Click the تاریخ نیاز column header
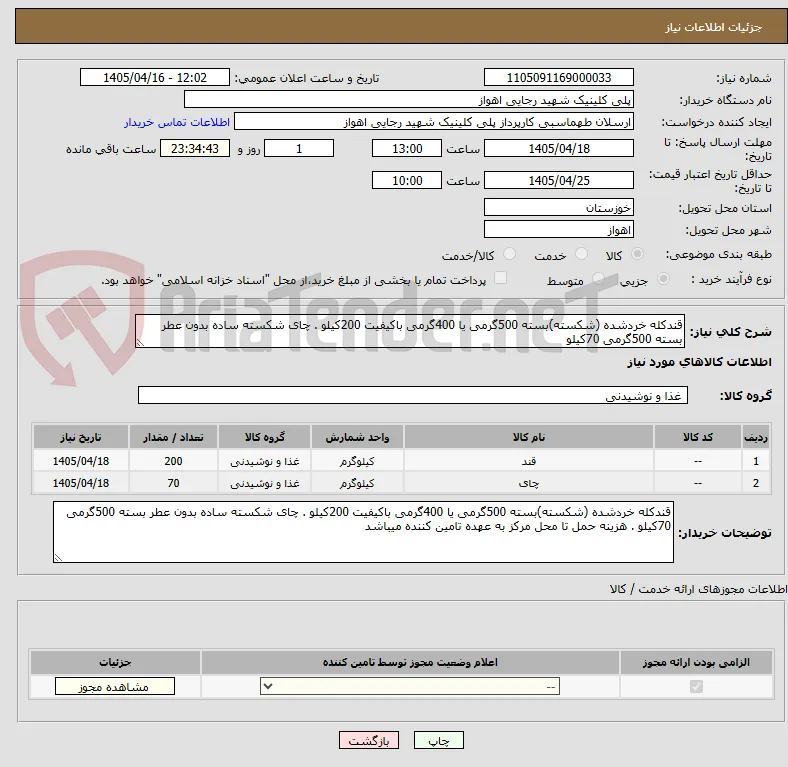This screenshot has height=767, width=788. click(x=81, y=437)
